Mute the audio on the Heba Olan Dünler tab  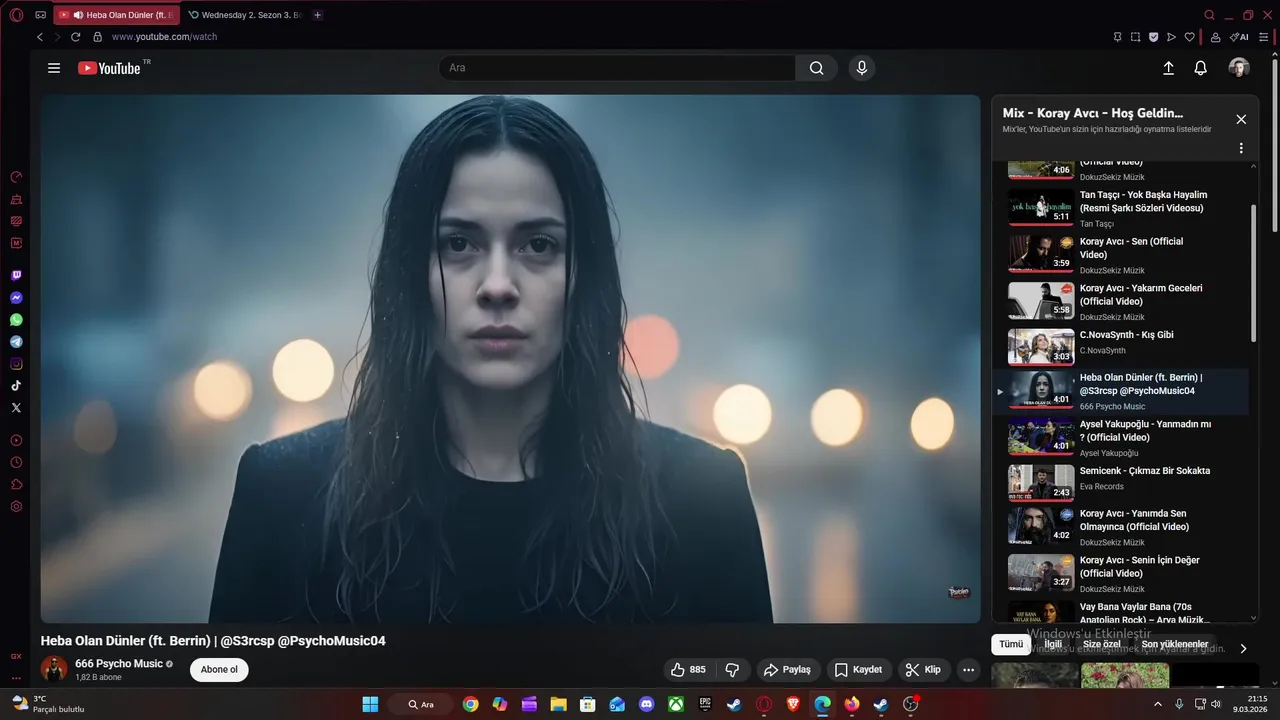coord(78,15)
